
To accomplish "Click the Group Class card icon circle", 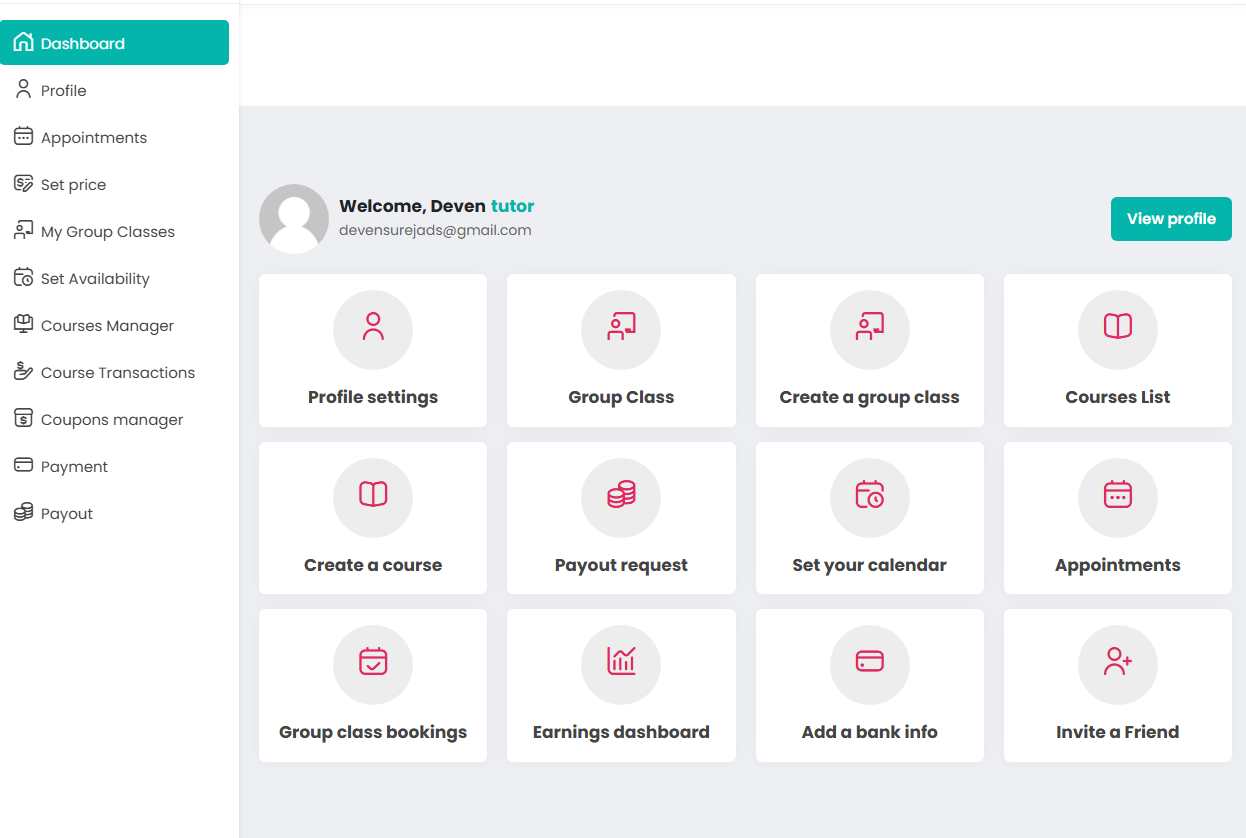I will pyautogui.click(x=621, y=330).
